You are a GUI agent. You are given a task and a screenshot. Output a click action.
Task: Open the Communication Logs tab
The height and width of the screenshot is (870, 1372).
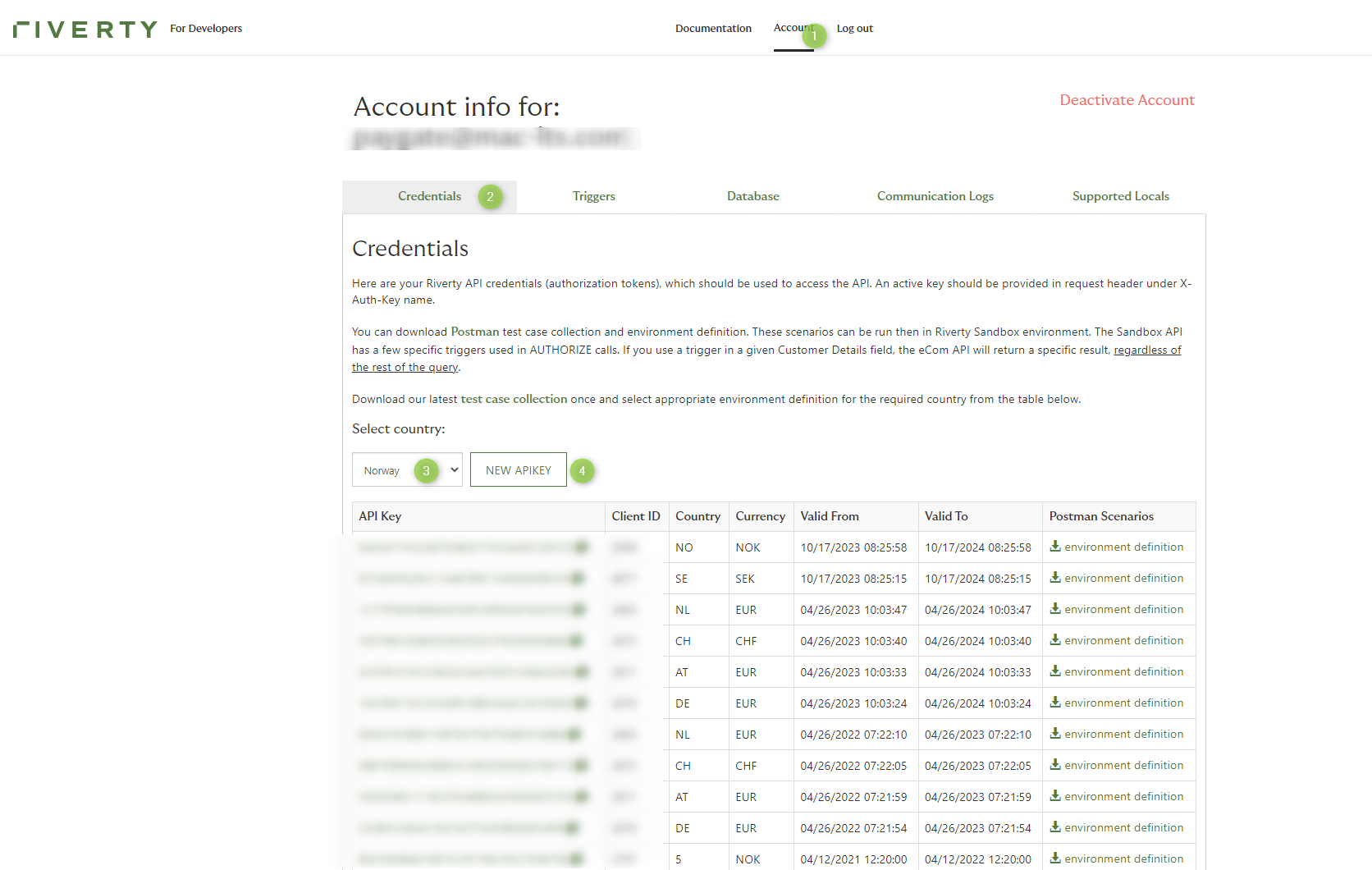pos(935,196)
